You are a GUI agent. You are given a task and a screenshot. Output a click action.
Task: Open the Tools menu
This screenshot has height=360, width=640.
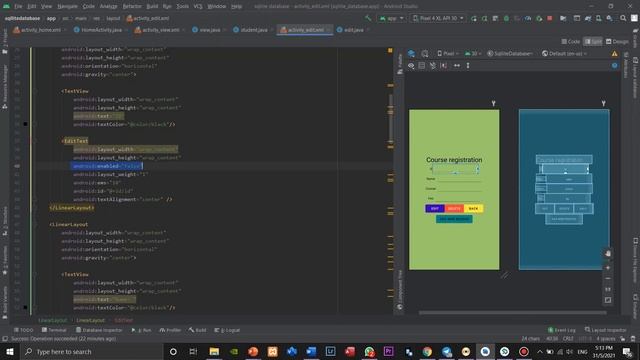point(182,6)
